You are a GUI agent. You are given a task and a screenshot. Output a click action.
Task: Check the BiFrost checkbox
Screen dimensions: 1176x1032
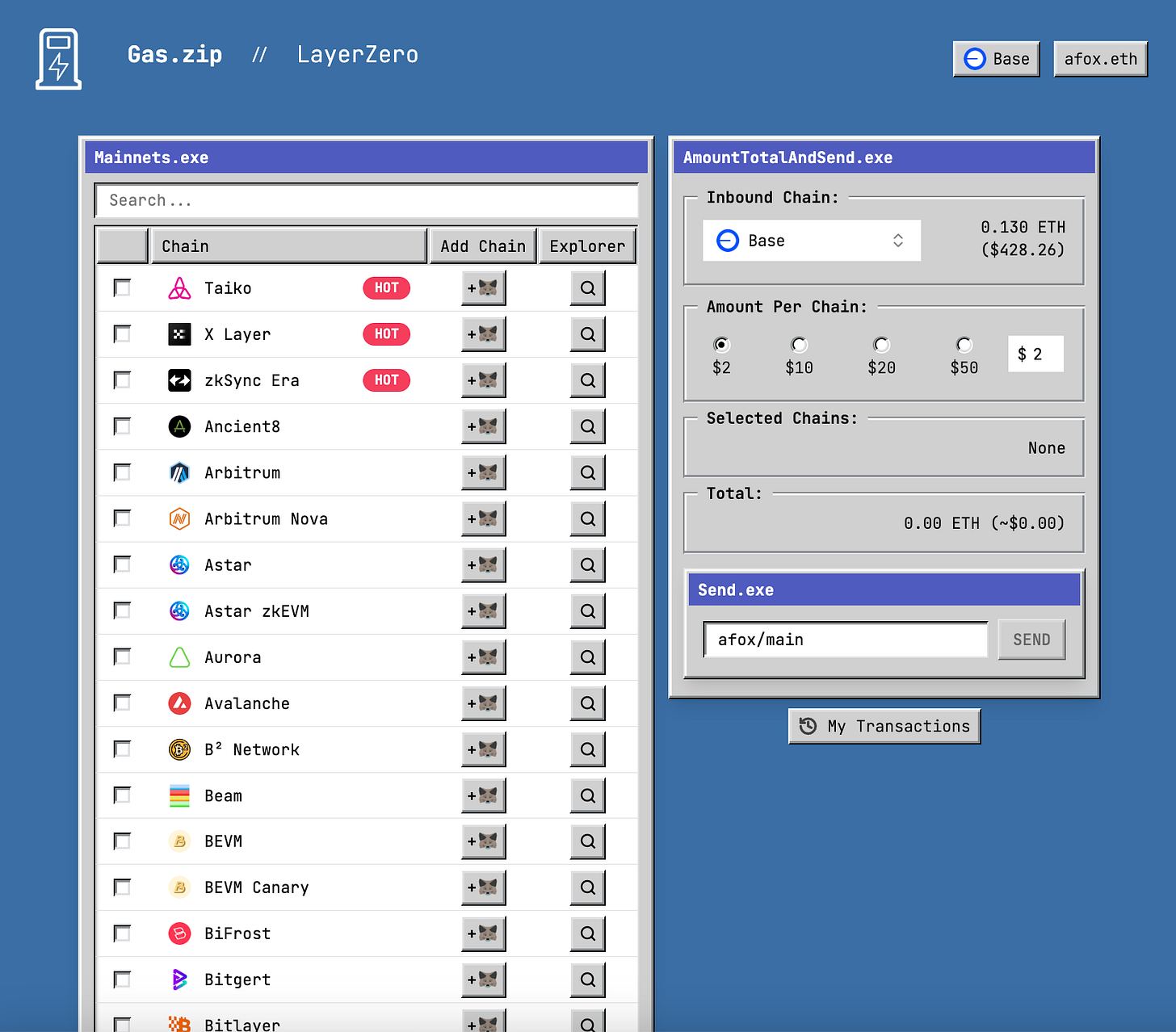pyautogui.click(x=122, y=933)
